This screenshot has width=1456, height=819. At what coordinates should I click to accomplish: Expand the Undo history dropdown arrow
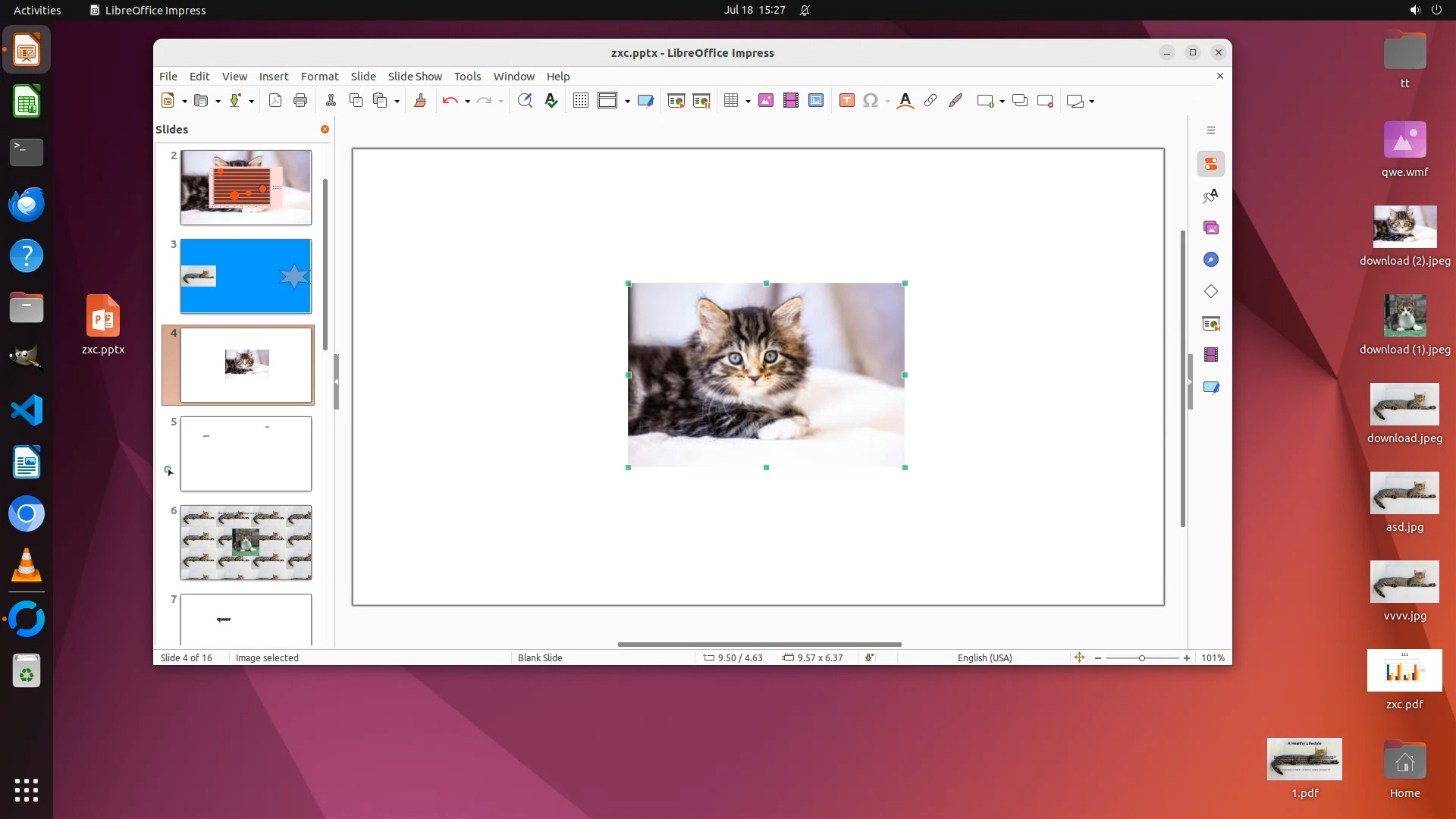coord(467,102)
